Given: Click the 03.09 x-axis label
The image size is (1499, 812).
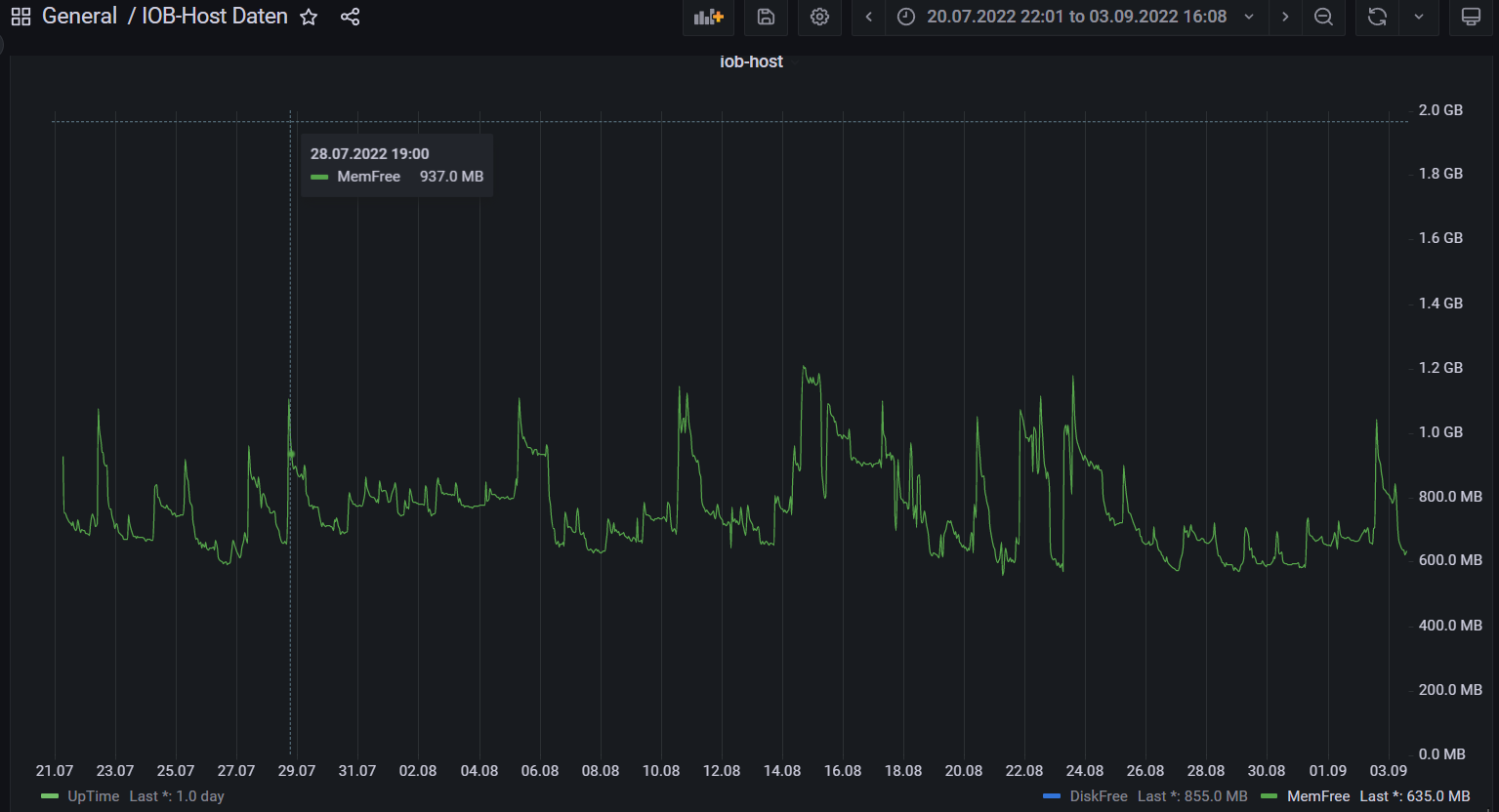Looking at the screenshot, I should click(1389, 771).
